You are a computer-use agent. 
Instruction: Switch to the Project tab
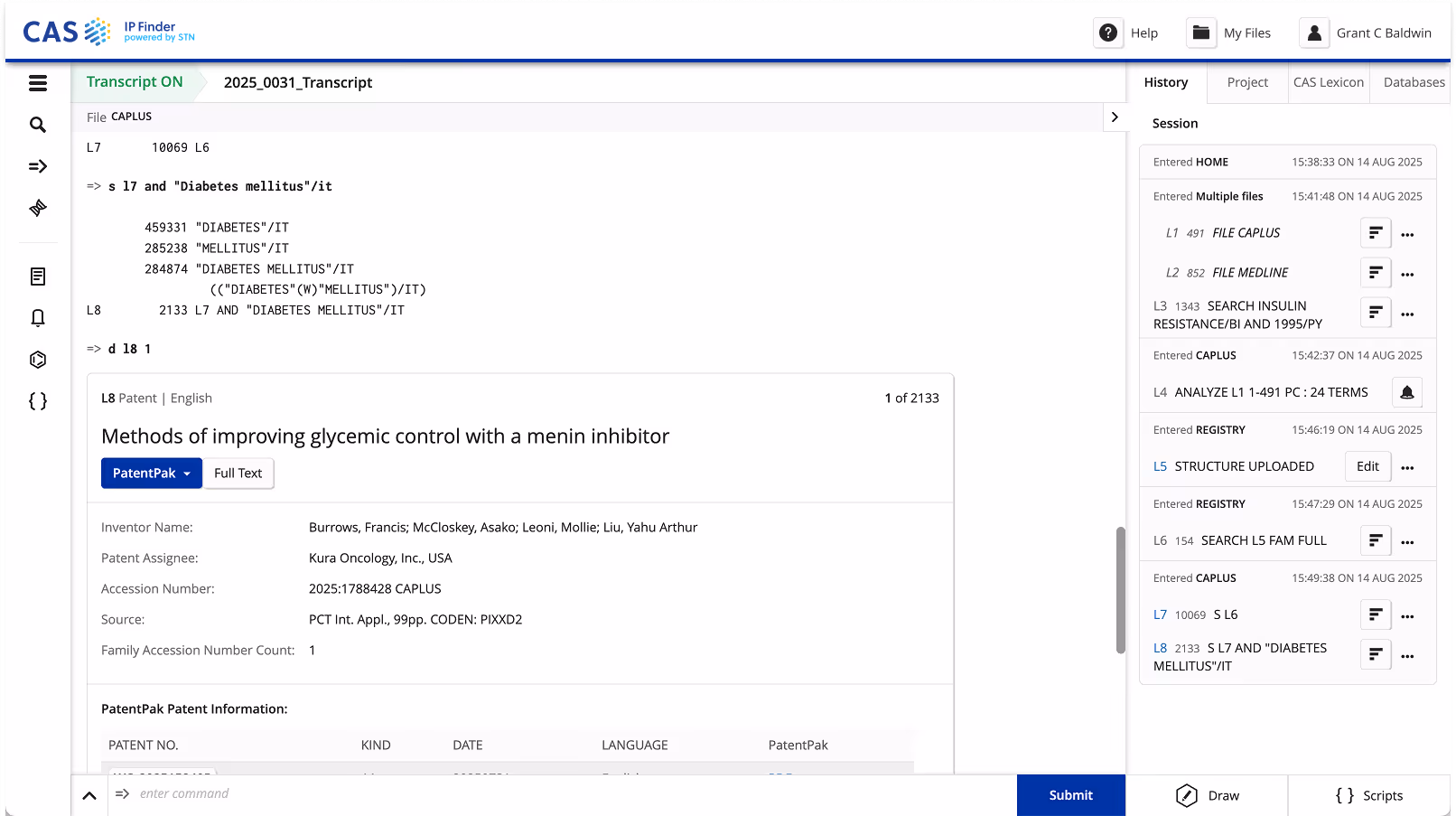coord(1247,82)
